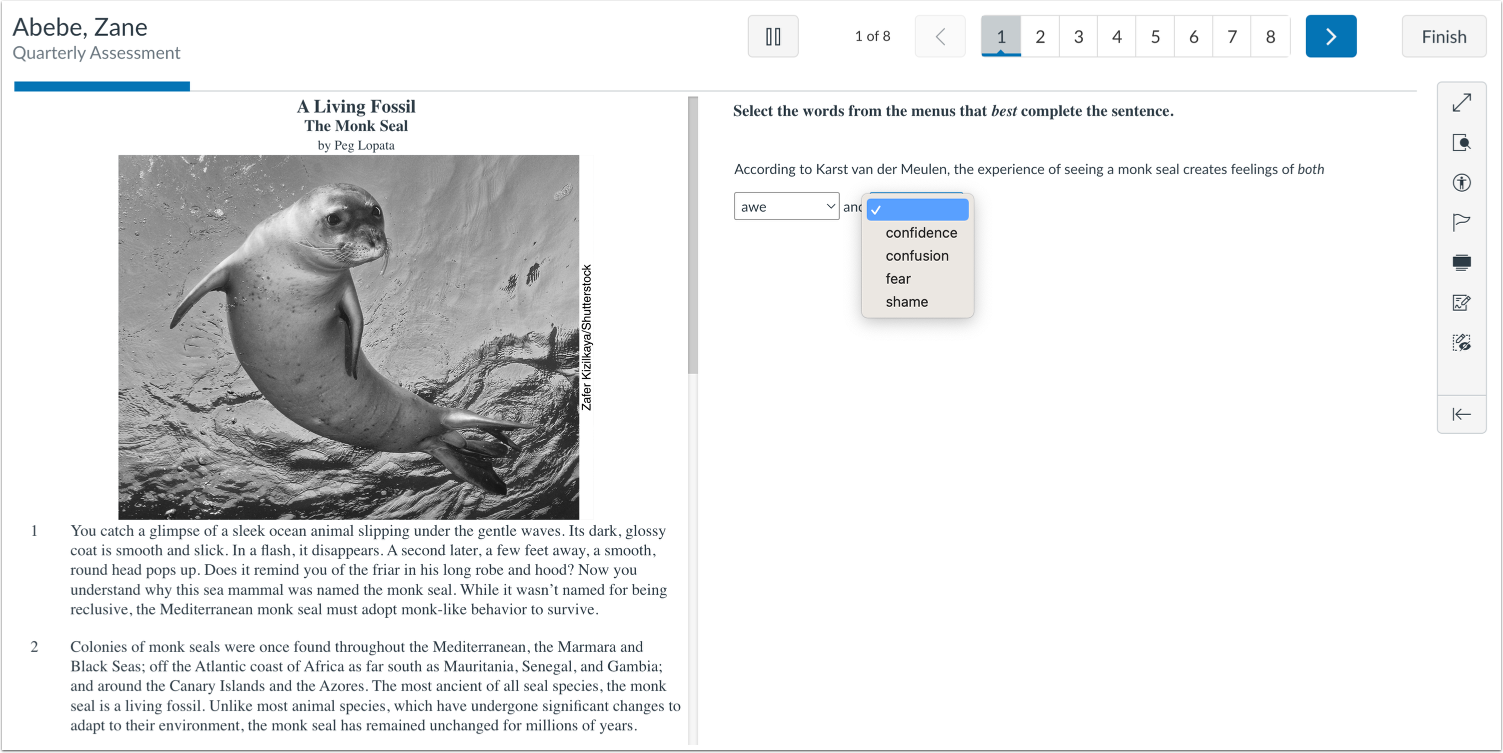
Task: Open the zoom magnifier tool
Action: (x=1461, y=142)
